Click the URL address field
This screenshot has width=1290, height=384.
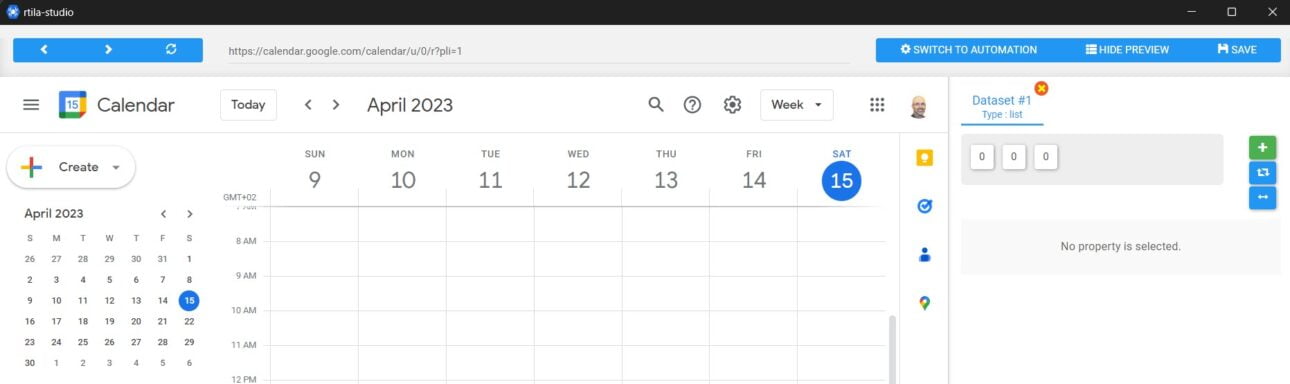coord(539,50)
